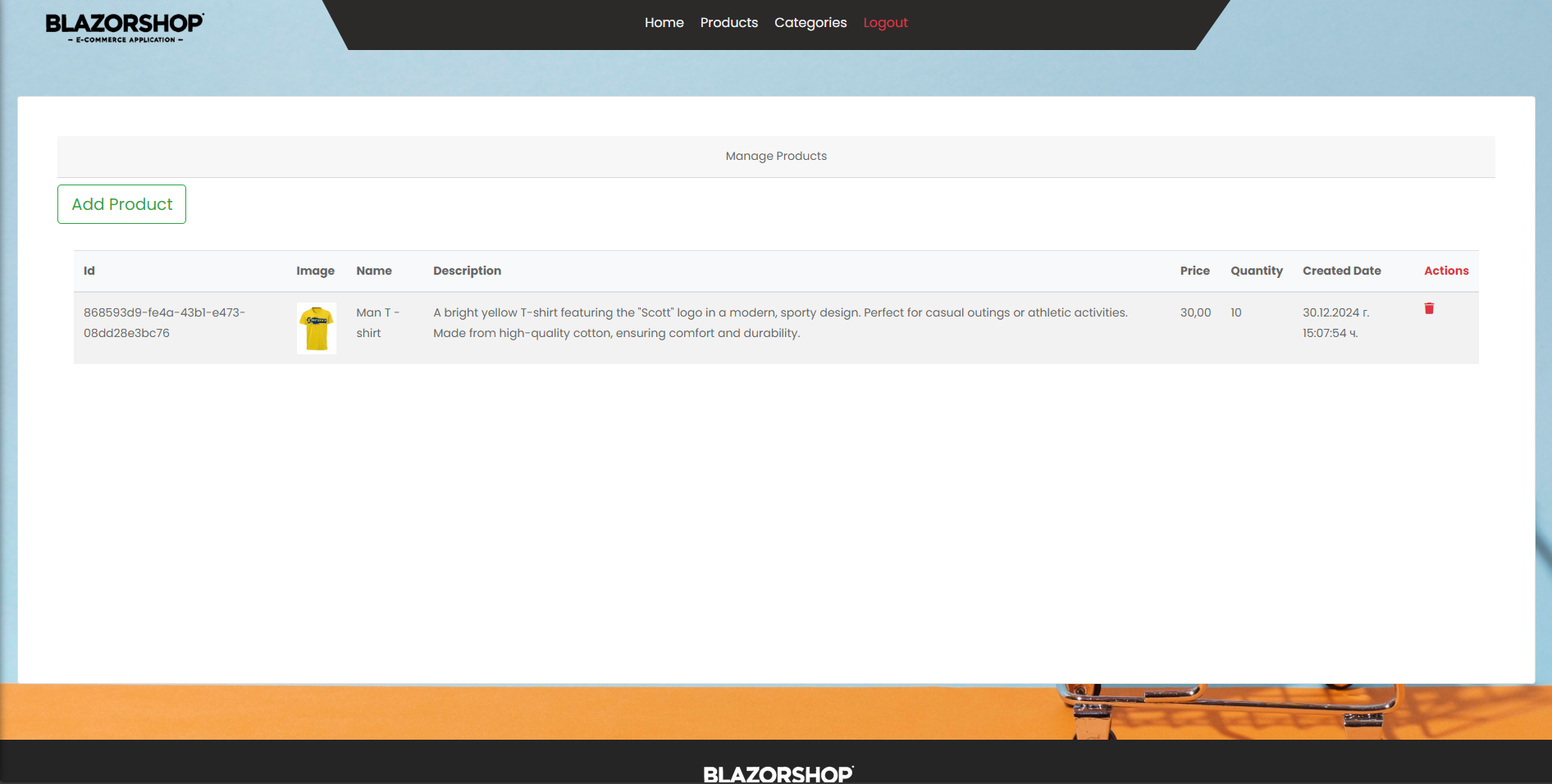Click the BlazorShop logo in the header
1552x784 pixels.
coord(125,27)
